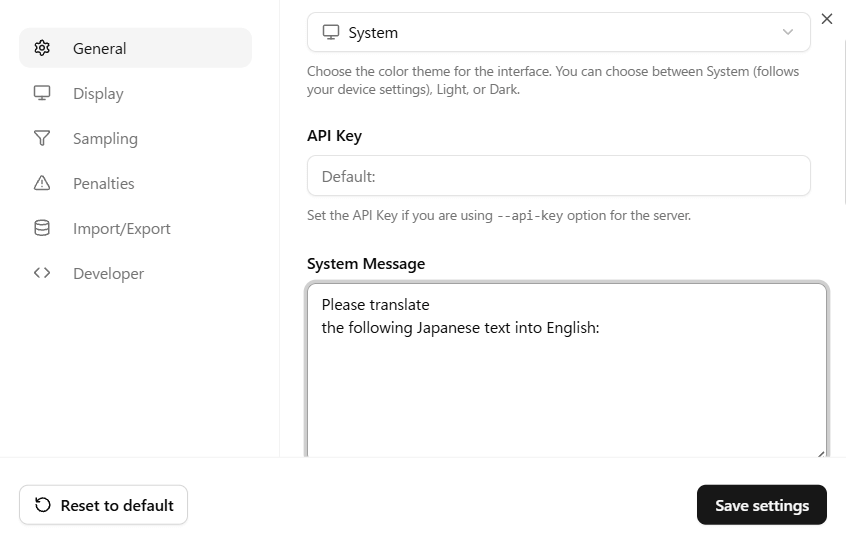Click the monitor icon inside the theme selector
This screenshot has width=846, height=544.
coord(331,32)
